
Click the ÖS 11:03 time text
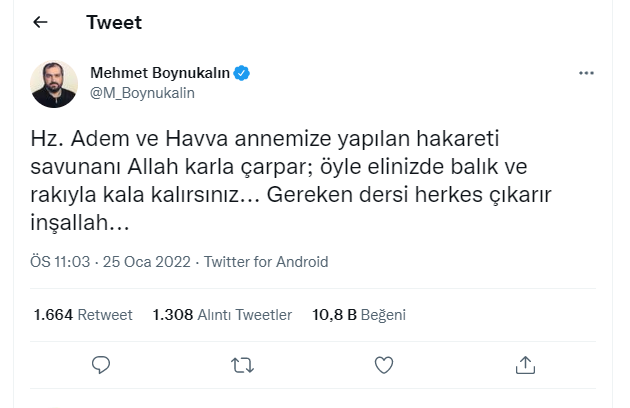[x=60, y=262]
